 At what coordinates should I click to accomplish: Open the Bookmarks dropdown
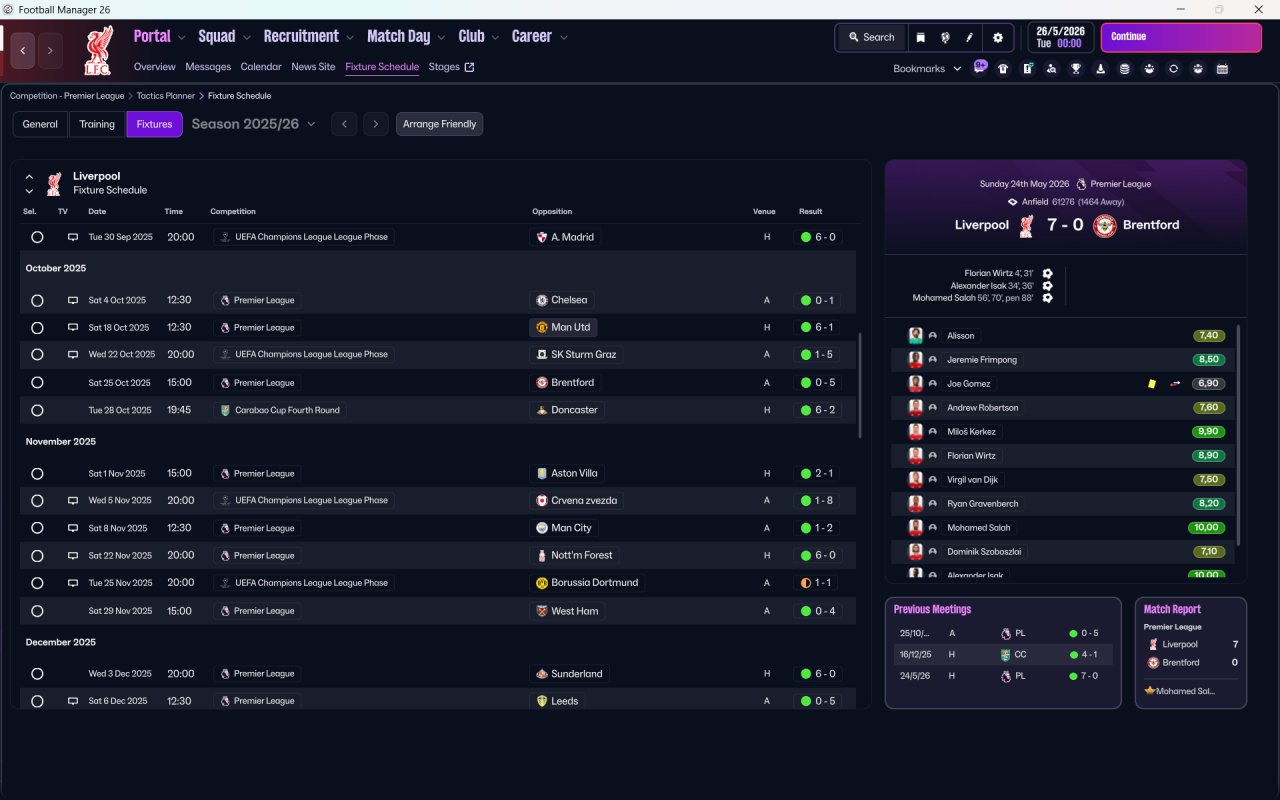pyautogui.click(x=927, y=69)
